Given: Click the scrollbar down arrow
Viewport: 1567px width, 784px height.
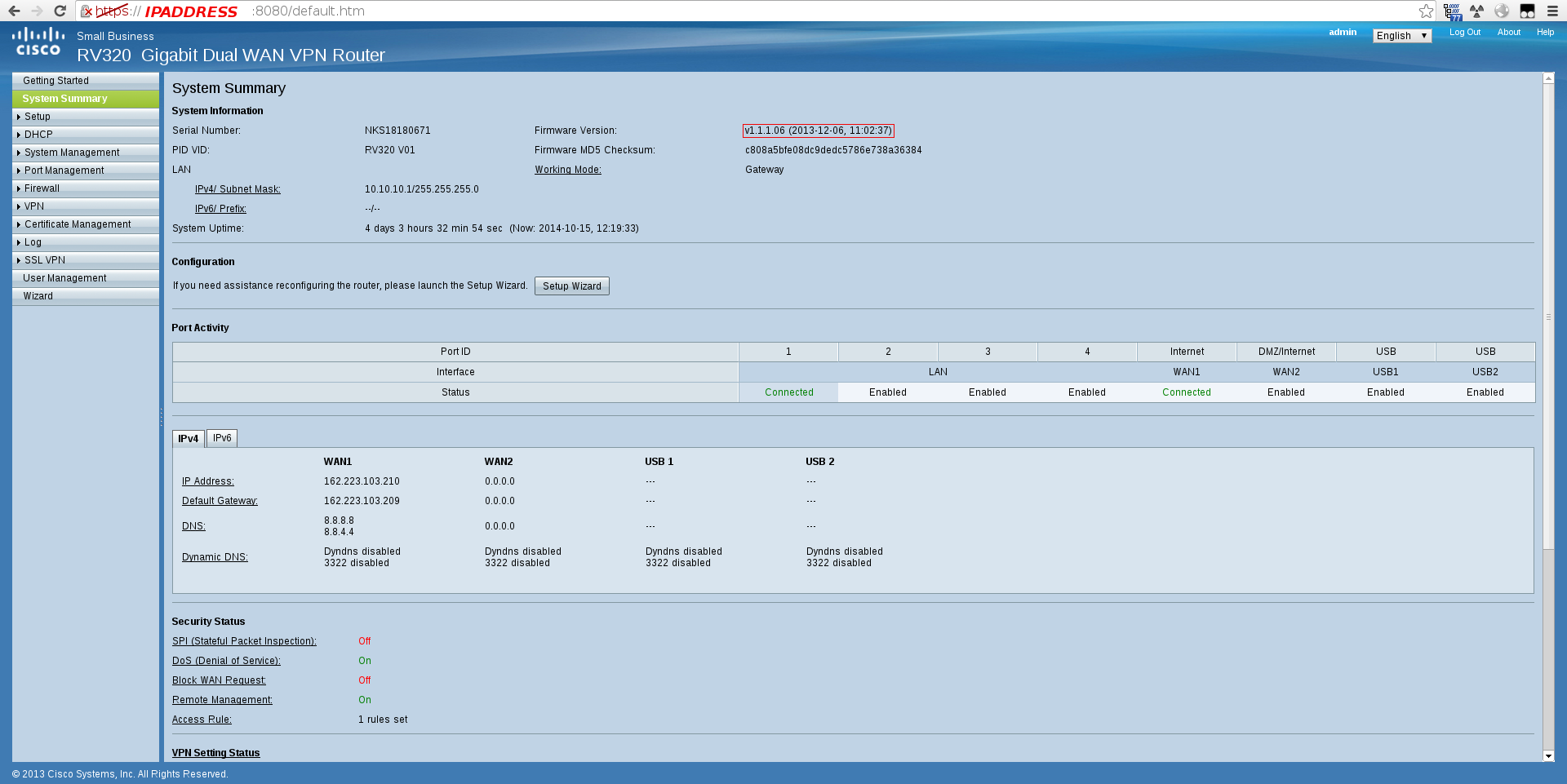Looking at the screenshot, I should click(1548, 756).
